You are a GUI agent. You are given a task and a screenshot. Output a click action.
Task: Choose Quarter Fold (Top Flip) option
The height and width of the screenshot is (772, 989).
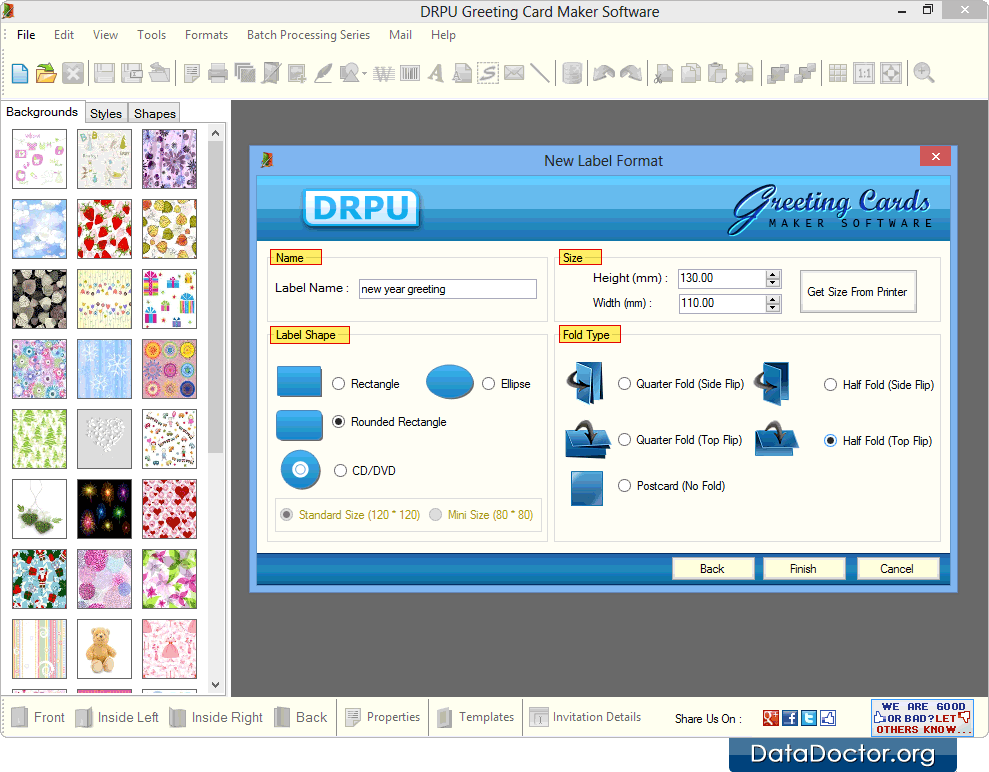pos(624,440)
